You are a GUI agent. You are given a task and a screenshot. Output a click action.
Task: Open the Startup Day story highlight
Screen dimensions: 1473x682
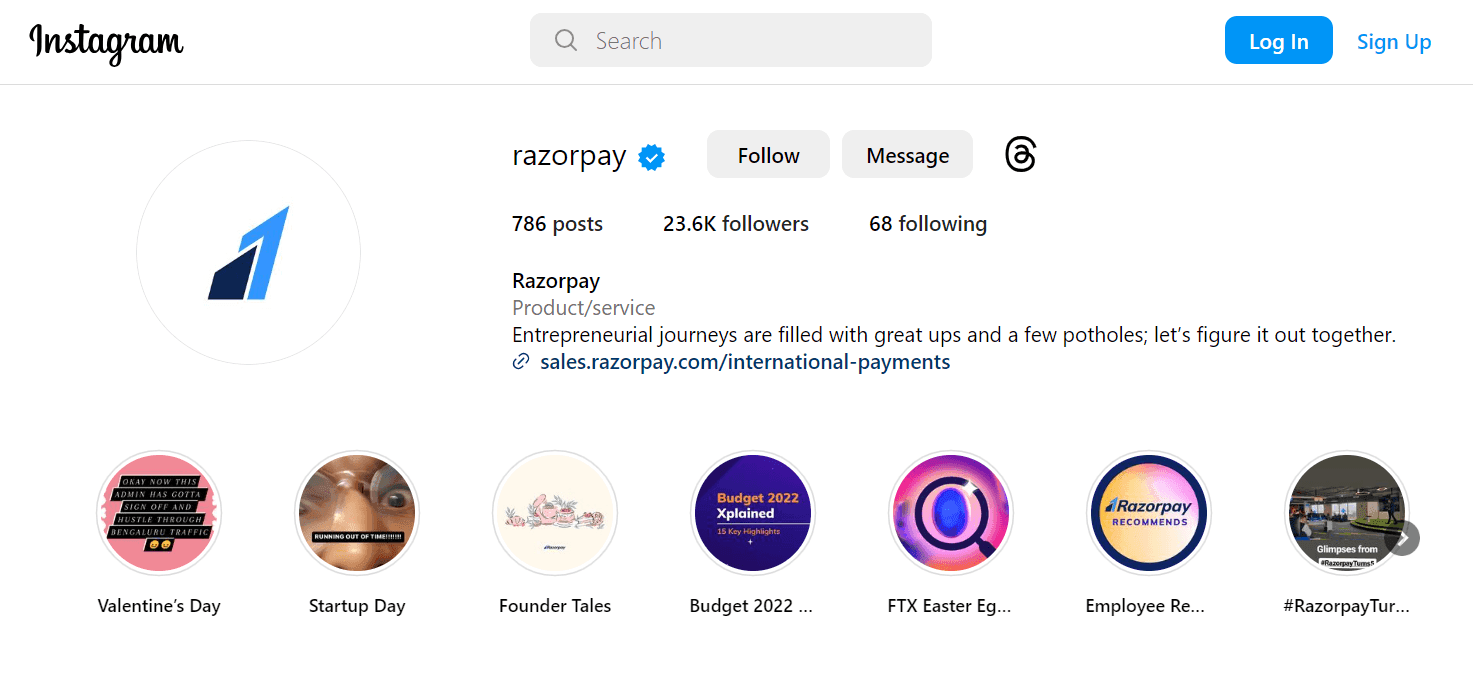pos(357,513)
